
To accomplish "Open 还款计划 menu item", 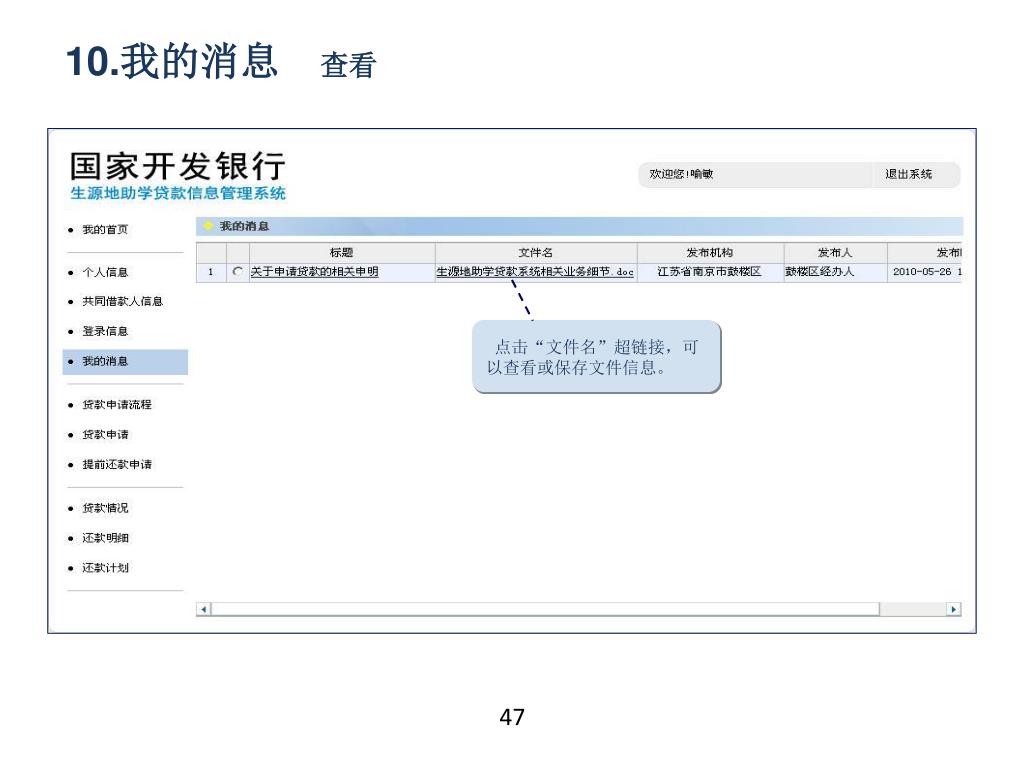I will tap(104, 568).
